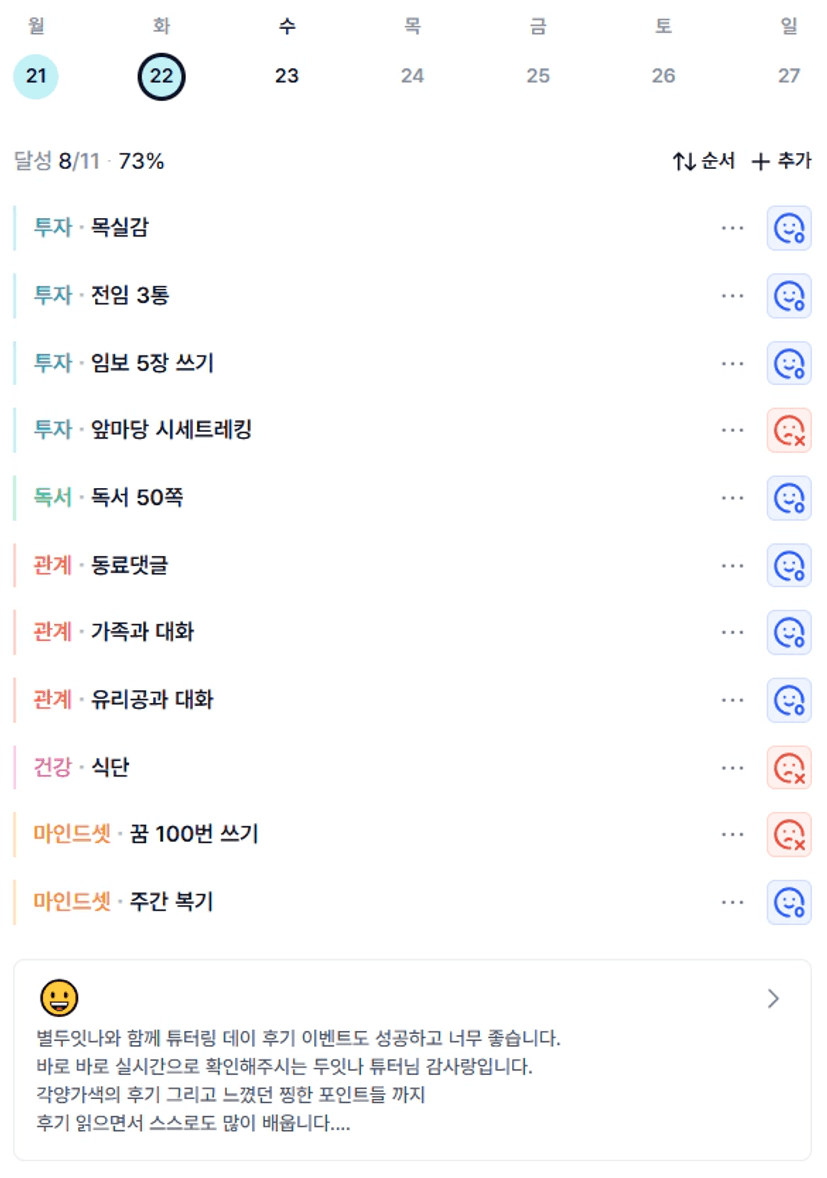Click smiley icon for 주간 복기

[789, 902]
